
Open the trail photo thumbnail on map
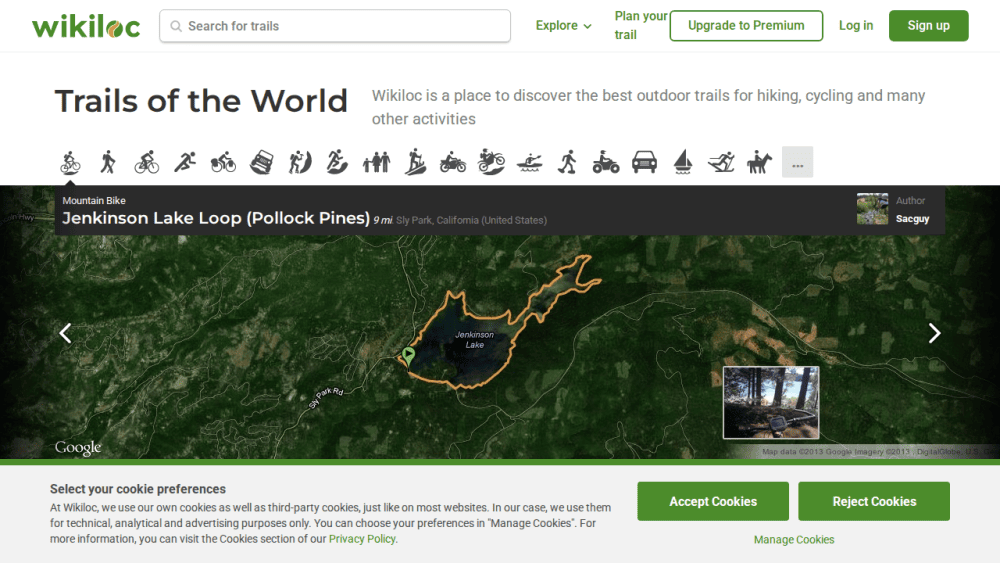(770, 402)
